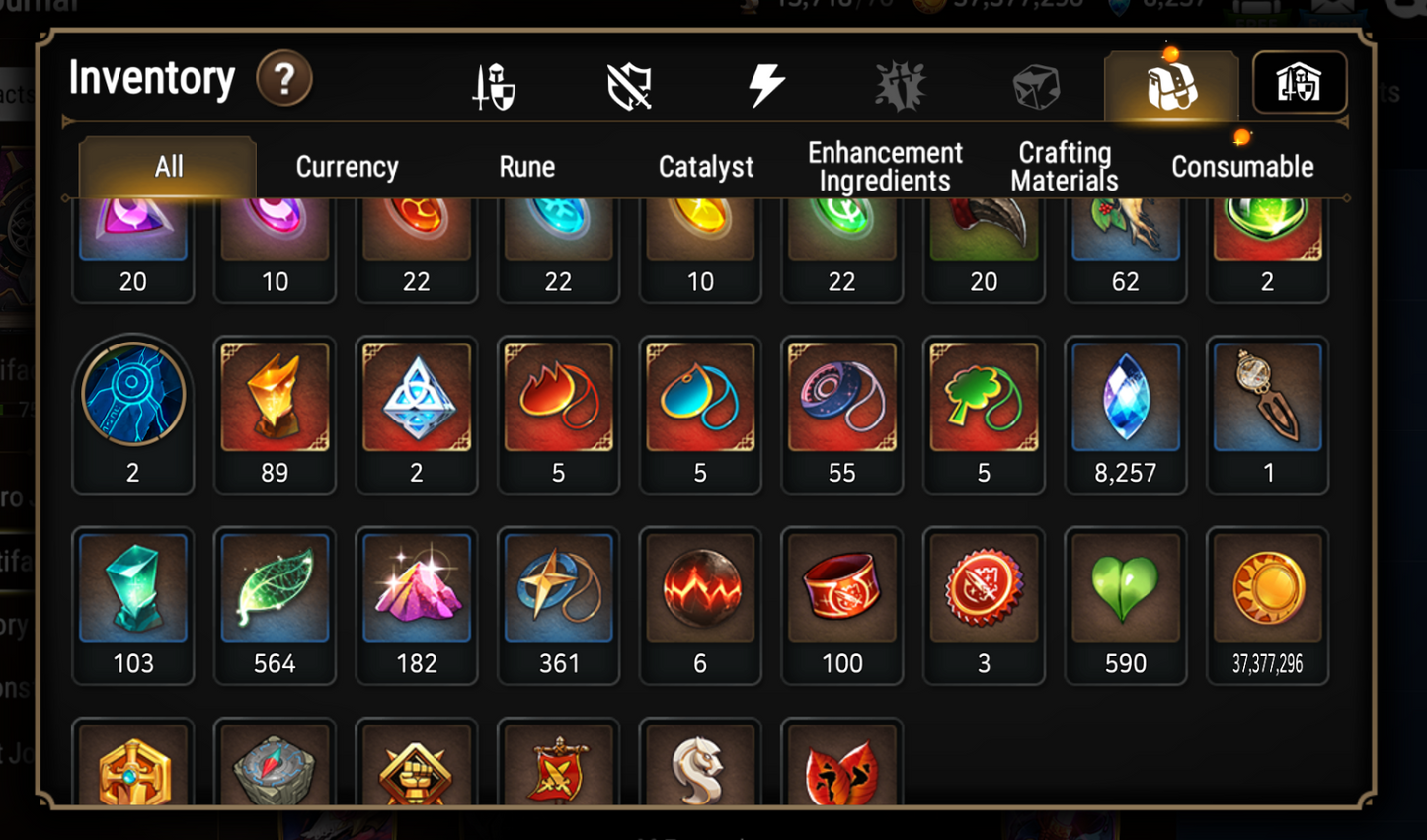This screenshot has width=1427, height=840.
Task: Select the white horse knight item
Action: click(x=700, y=763)
